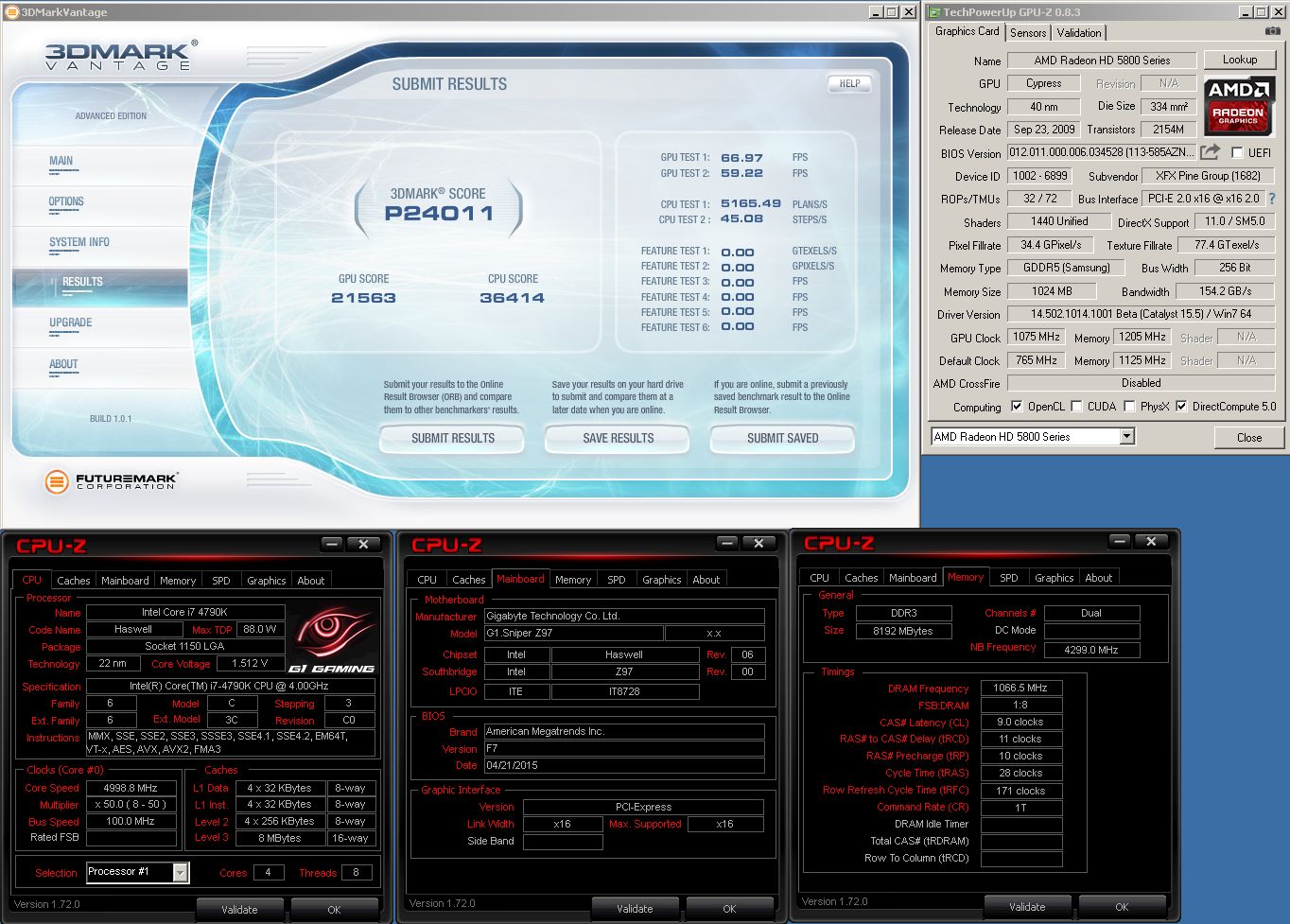Click Validate in the left CPU-Z window
The image size is (1290, 924).
click(239, 910)
